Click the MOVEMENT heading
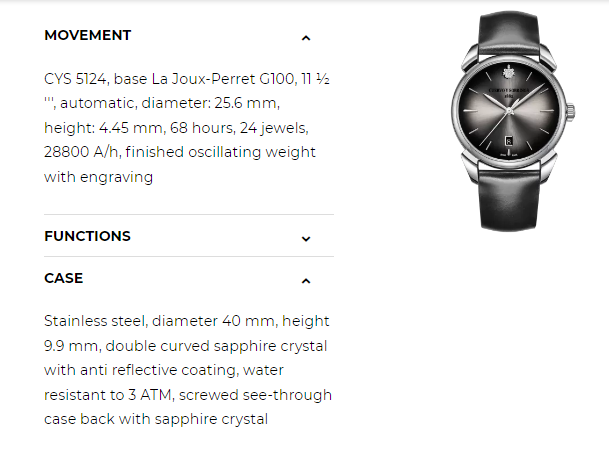 [x=88, y=35]
